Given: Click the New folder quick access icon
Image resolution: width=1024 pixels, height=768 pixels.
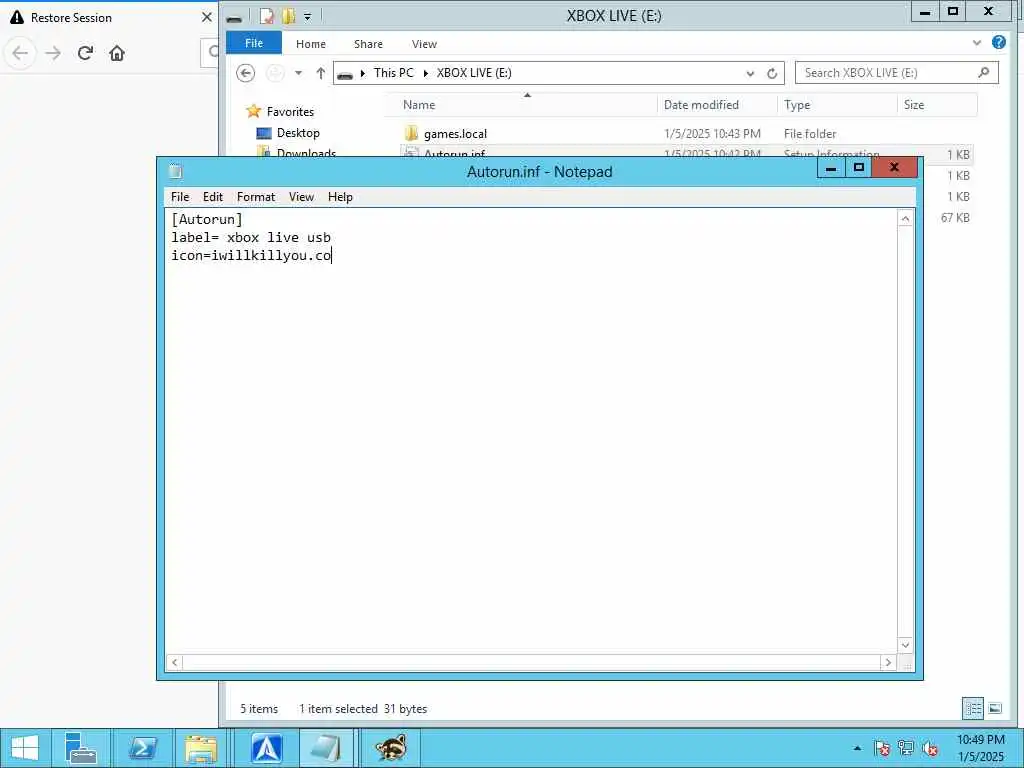Looking at the screenshot, I should coord(288,16).
